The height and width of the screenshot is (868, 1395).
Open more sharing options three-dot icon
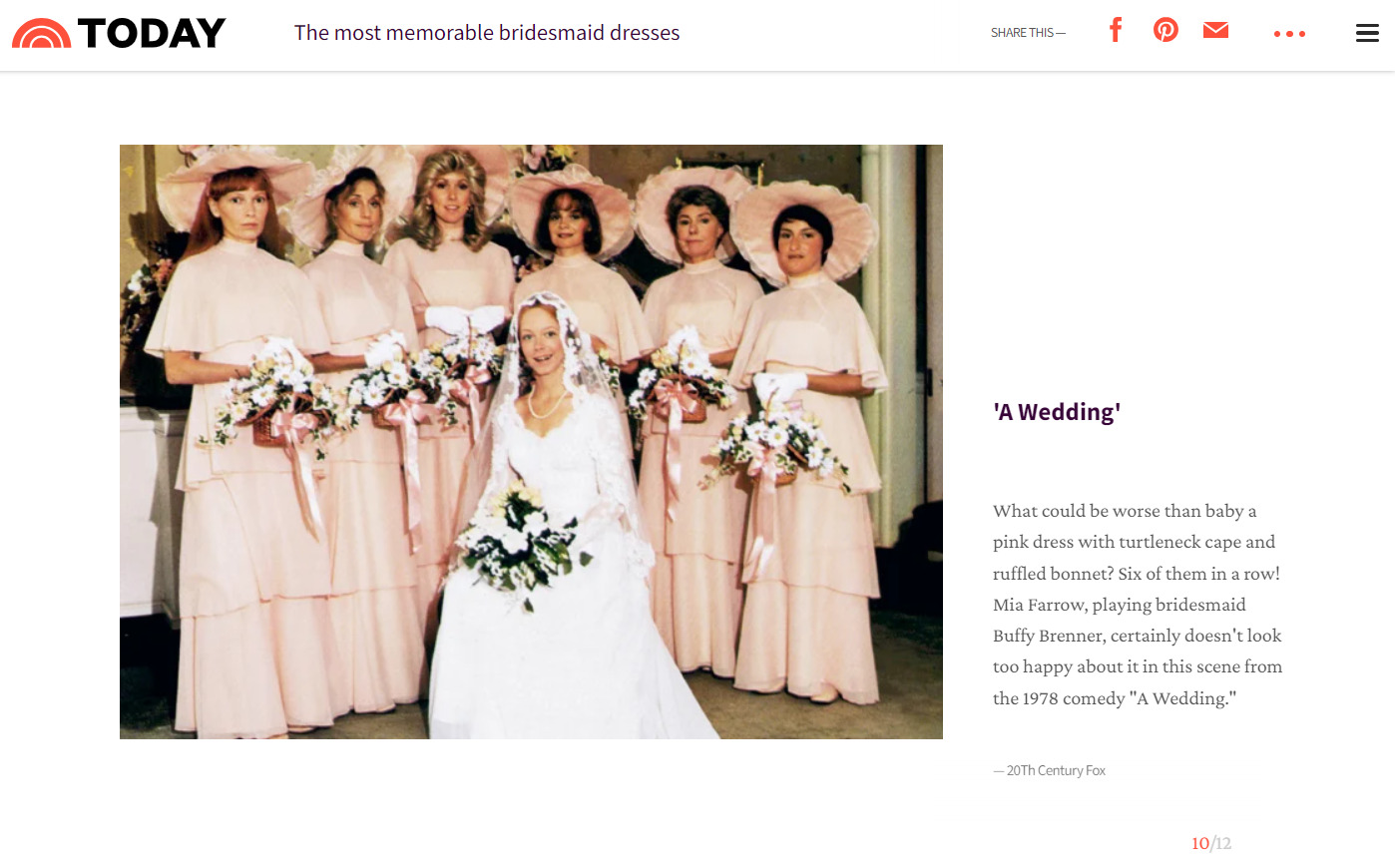(x=1289, y=34)
